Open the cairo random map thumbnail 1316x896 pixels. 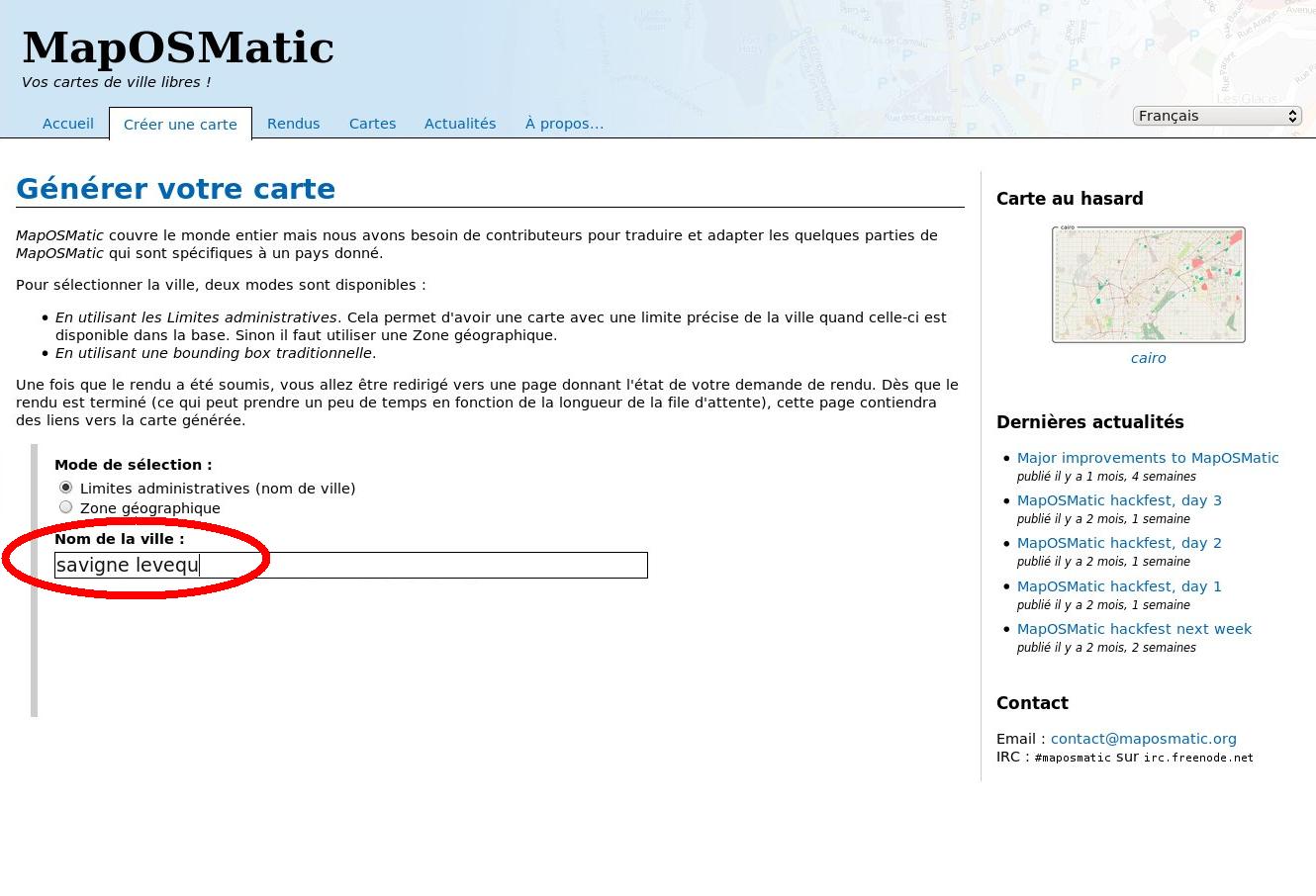click(1148, 285)
